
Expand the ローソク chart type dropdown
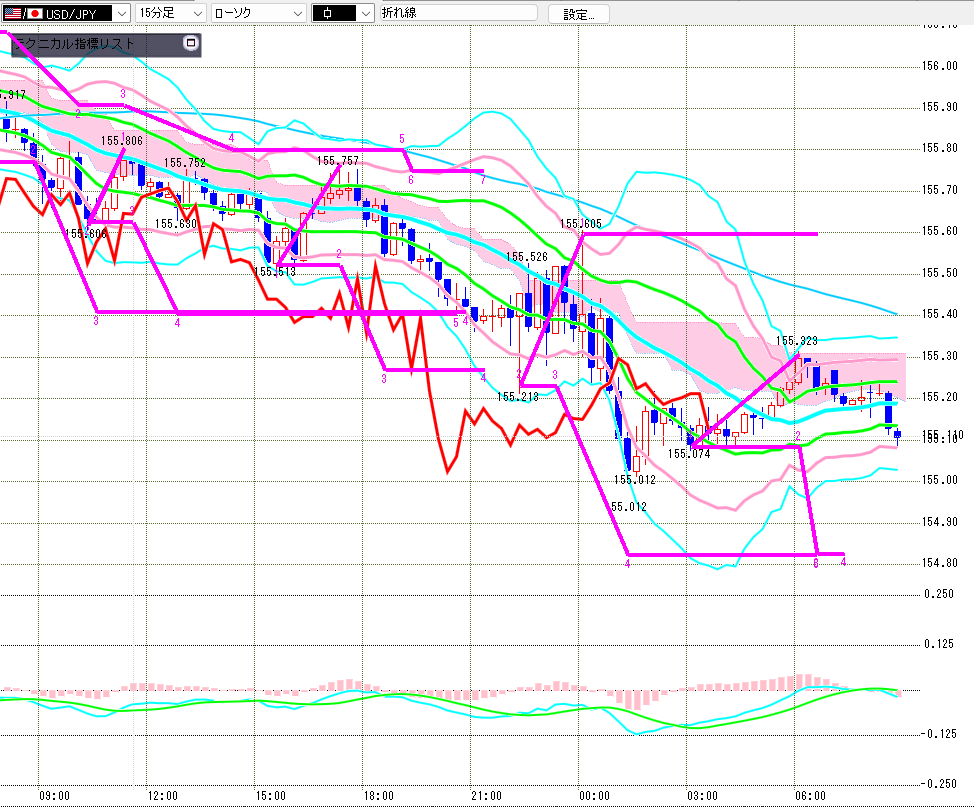(297, 13)
